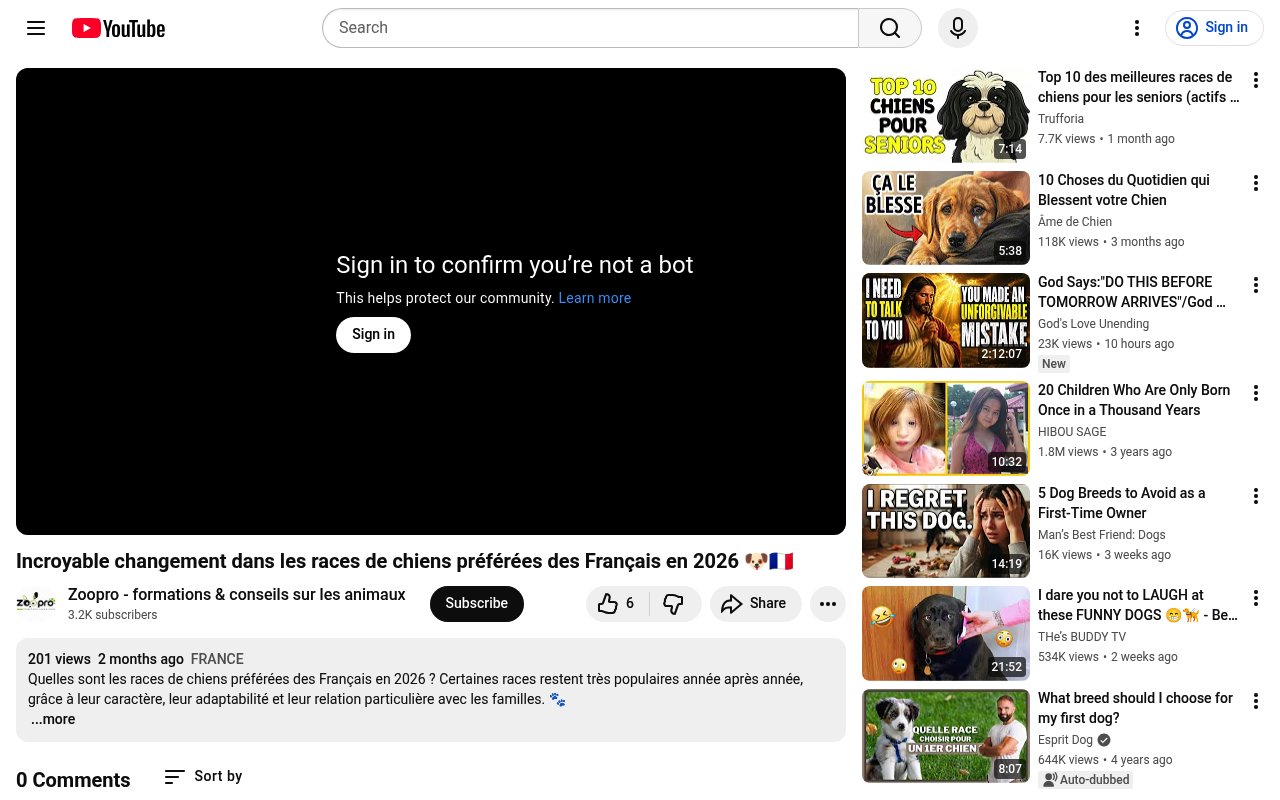This screenshot has height=800, width=1280.
Task: Click Âme de Chien channel name
Action: pyautogui.click(x=1075, y=222)
